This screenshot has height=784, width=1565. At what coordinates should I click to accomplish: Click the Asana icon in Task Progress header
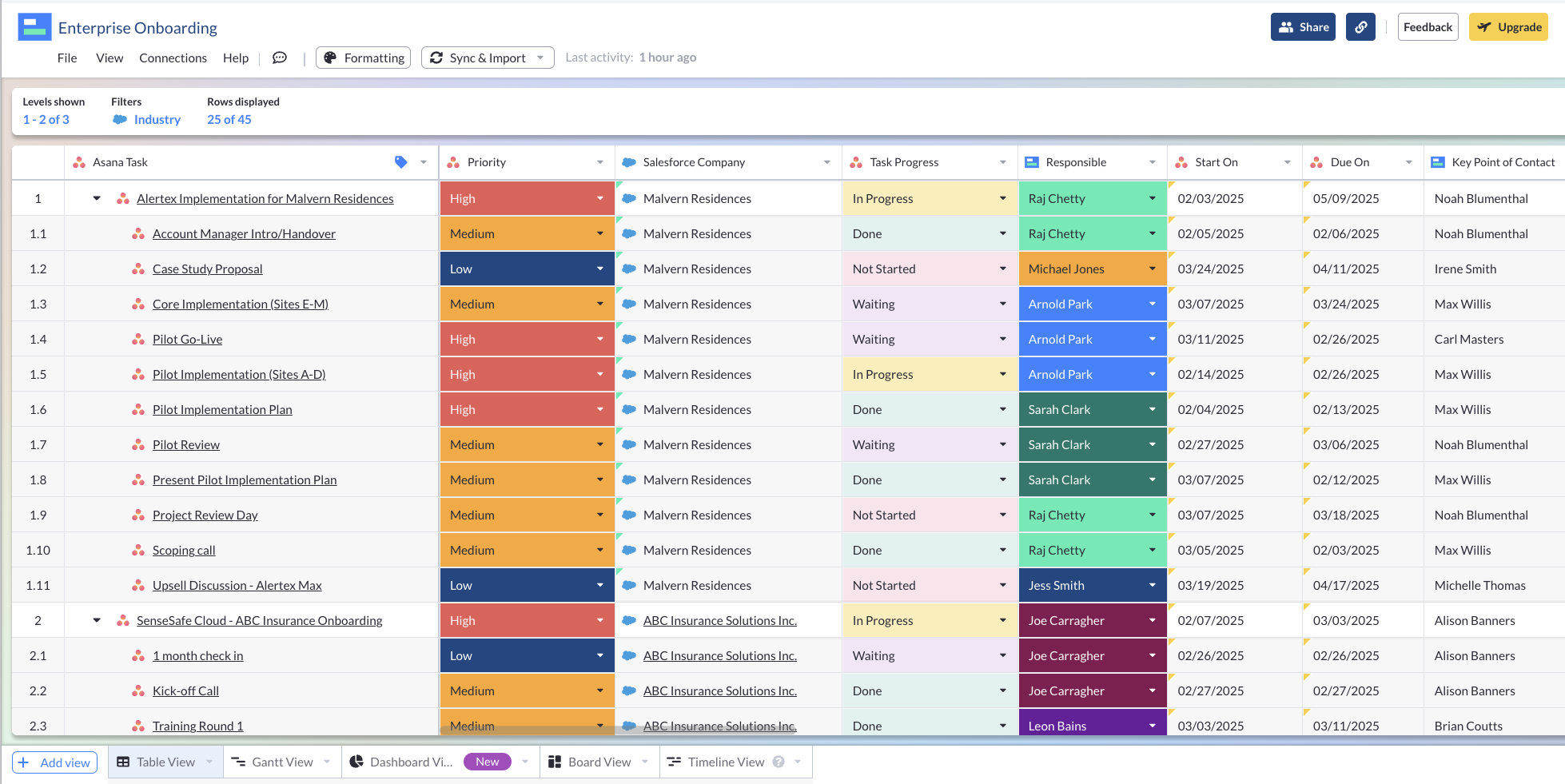click(x=856, y=162)
